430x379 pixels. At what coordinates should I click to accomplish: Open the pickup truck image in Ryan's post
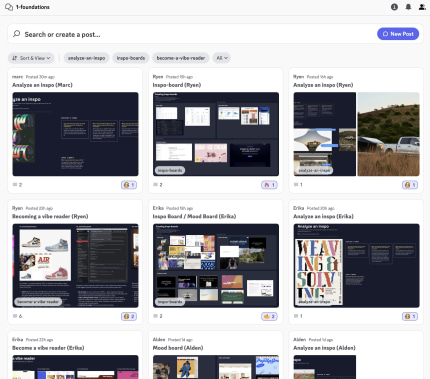point(388,134)
